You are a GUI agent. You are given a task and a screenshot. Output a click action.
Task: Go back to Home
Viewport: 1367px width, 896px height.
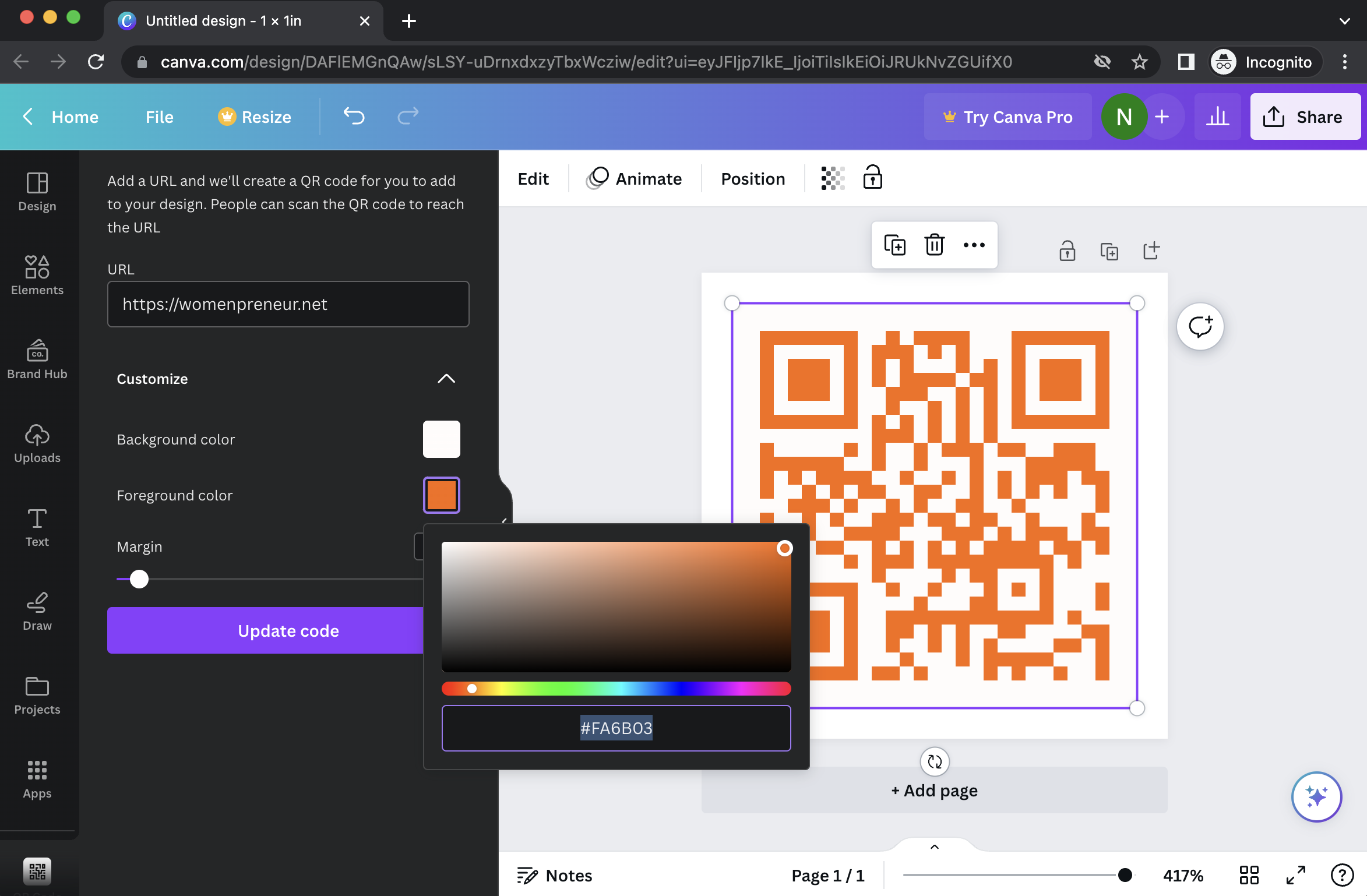click(61, 117)
